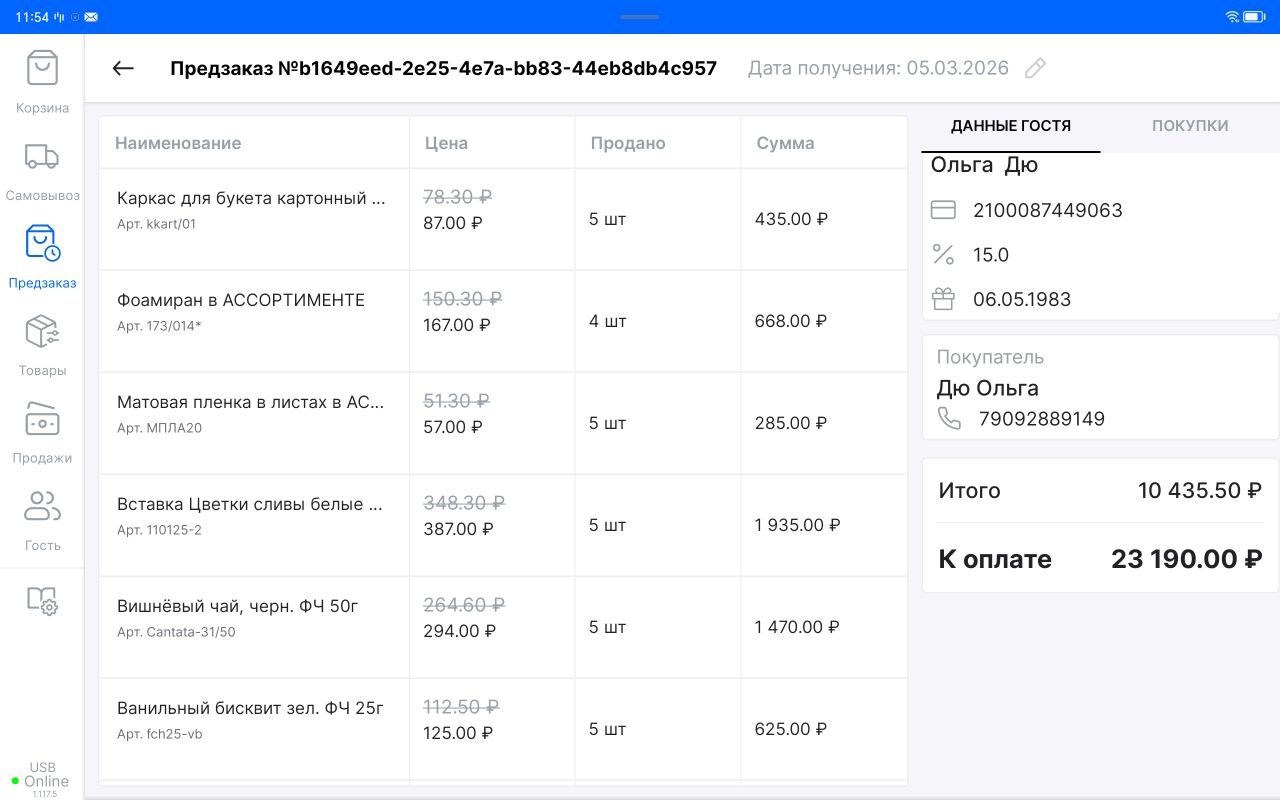Screen dimensions: 1280x800
Task: Click the Wi-Fi status bar icon
Action: [1232, 17]
